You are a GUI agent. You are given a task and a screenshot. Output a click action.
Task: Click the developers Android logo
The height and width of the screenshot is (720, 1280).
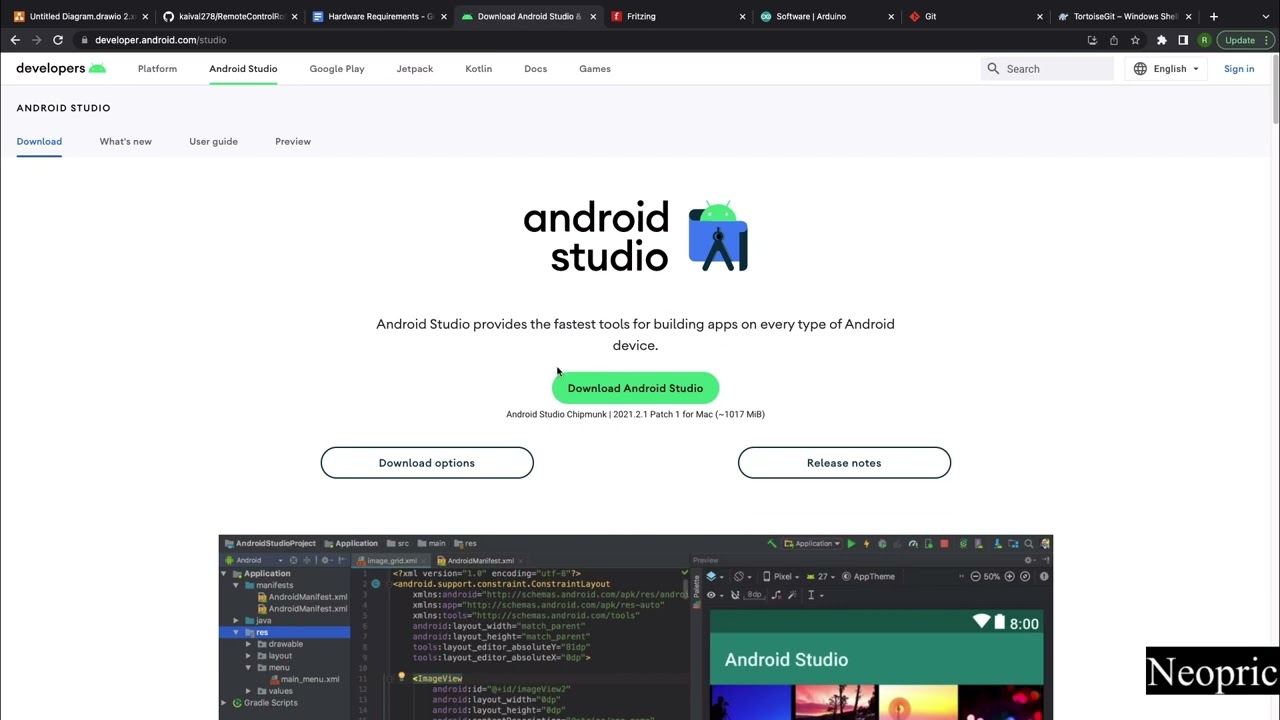[61, 68]
